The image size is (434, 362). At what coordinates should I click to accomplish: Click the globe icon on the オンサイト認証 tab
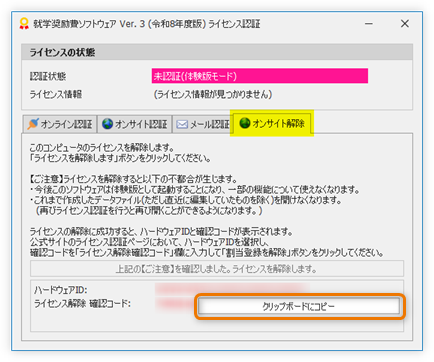[107, 124]
